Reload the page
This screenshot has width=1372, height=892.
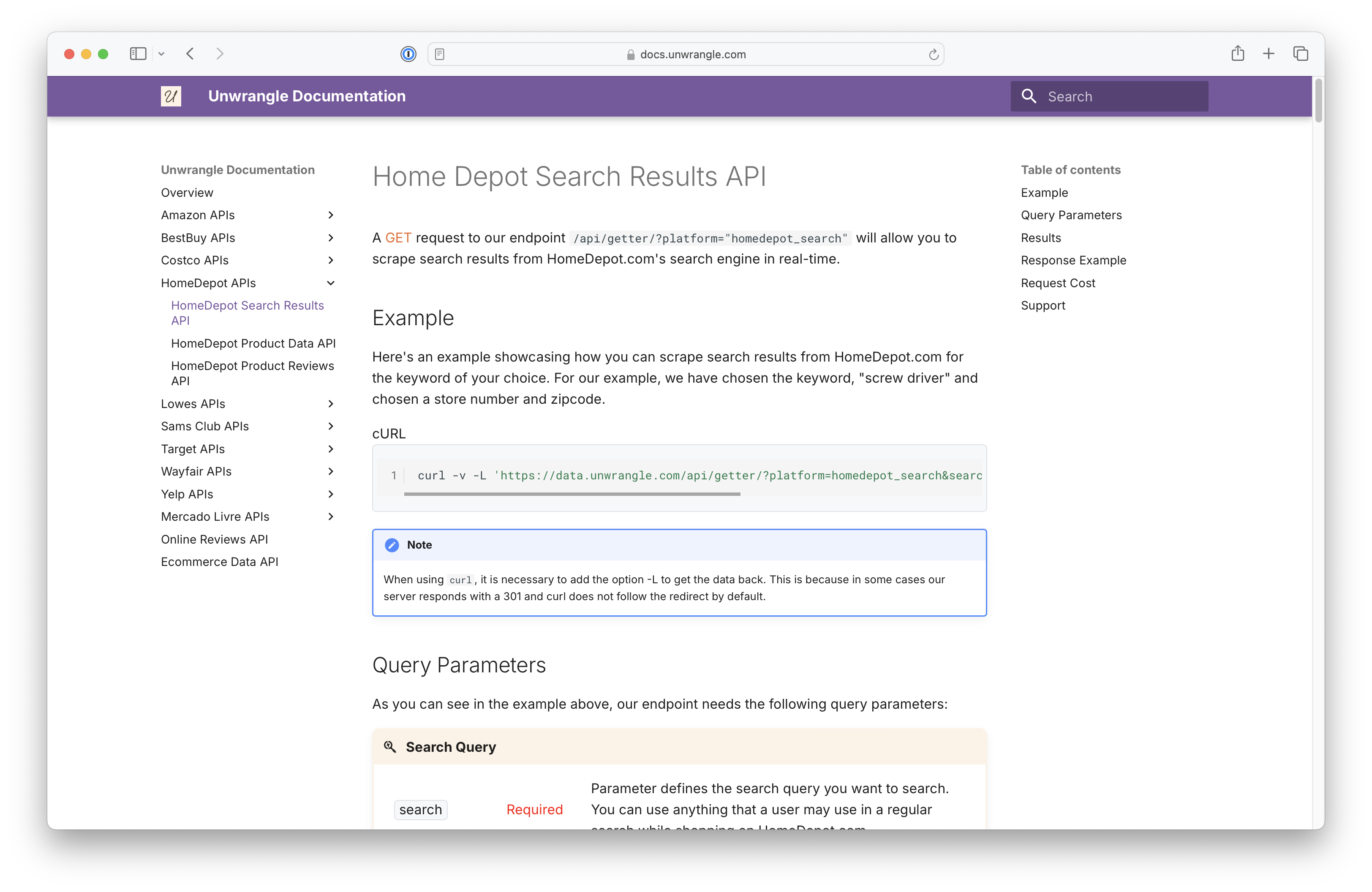click(x=933, y=54)
